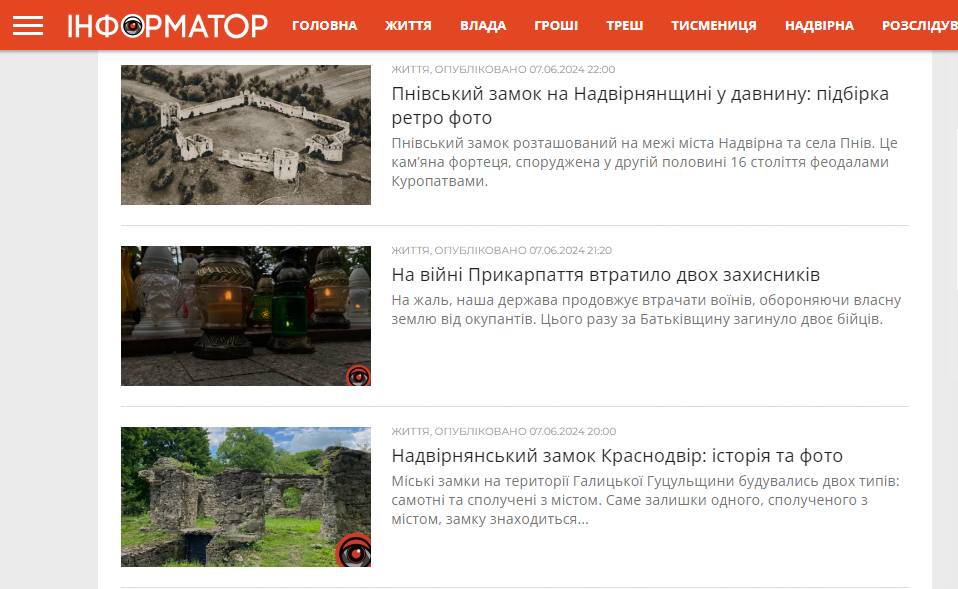Click the Інформатор site logo

click(167, 26)
